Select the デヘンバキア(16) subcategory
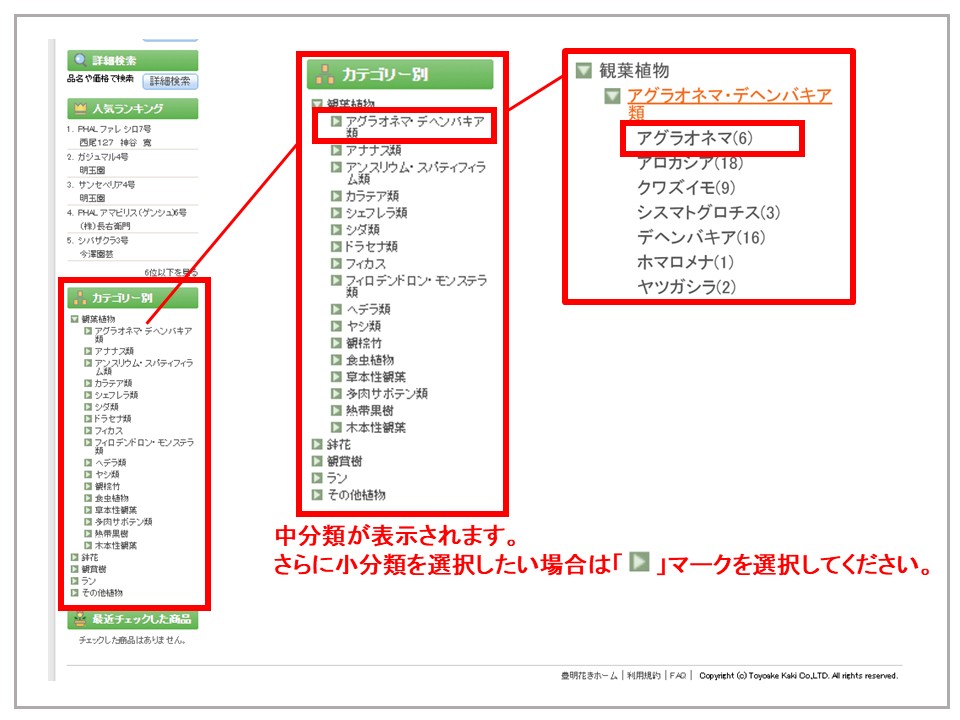The height and width of the screenshot is (720, 960). click(700, 237)
